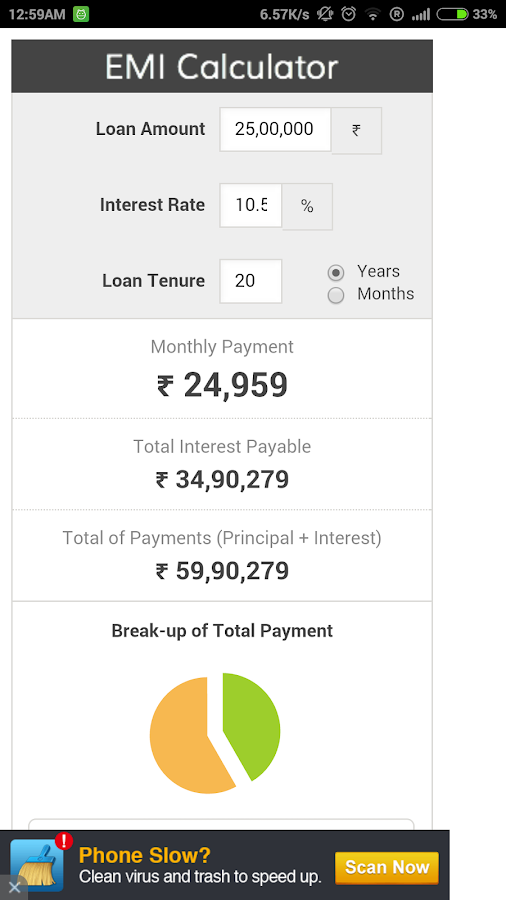Tap the muted bell icon in status bar

click(325, 14)
